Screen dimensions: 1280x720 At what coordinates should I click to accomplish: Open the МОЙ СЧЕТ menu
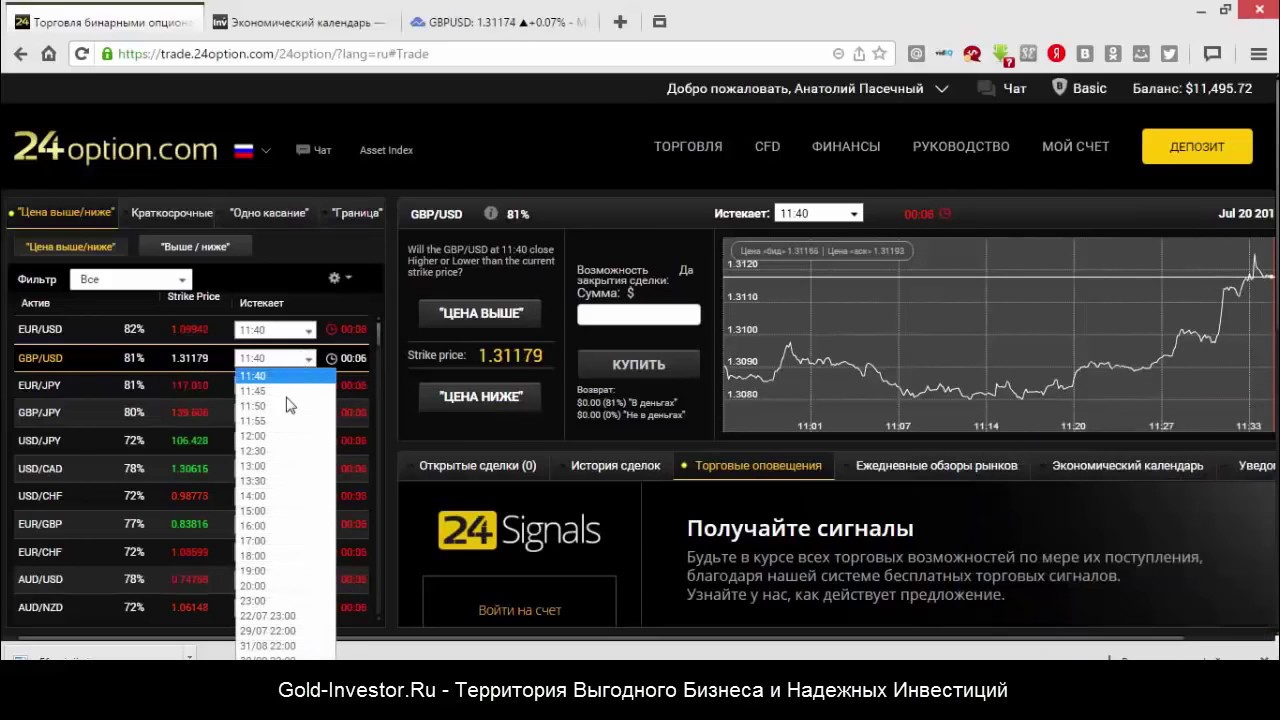coord(1076,146)
